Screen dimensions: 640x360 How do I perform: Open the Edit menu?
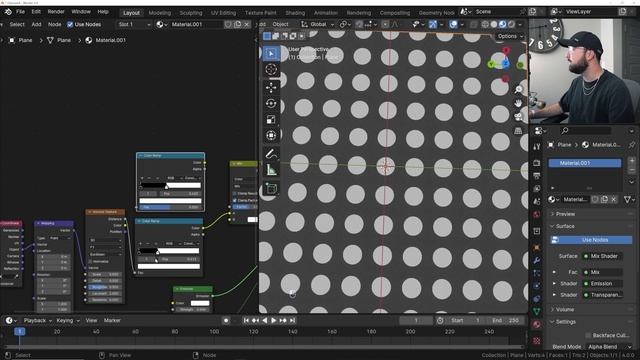[36, 12]
